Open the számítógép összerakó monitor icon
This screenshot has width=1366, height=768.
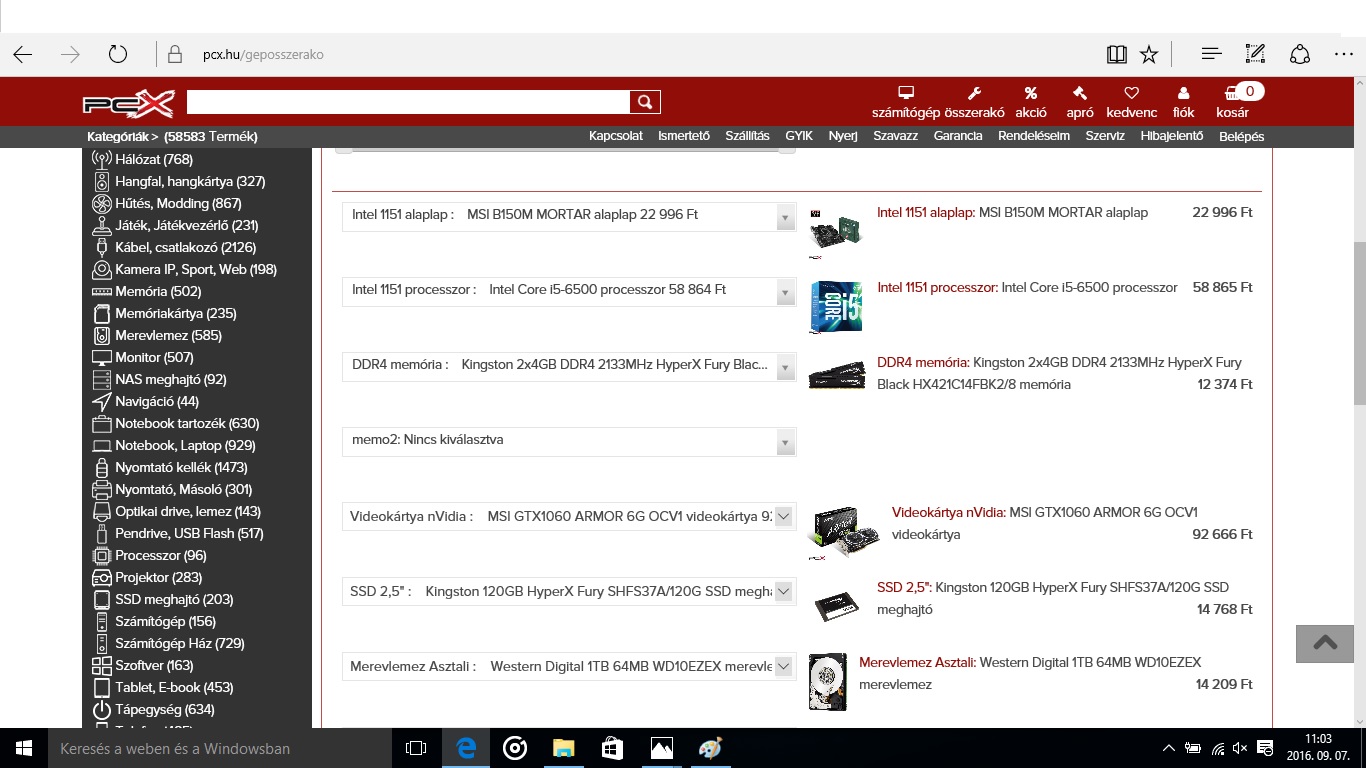(906, 93)
